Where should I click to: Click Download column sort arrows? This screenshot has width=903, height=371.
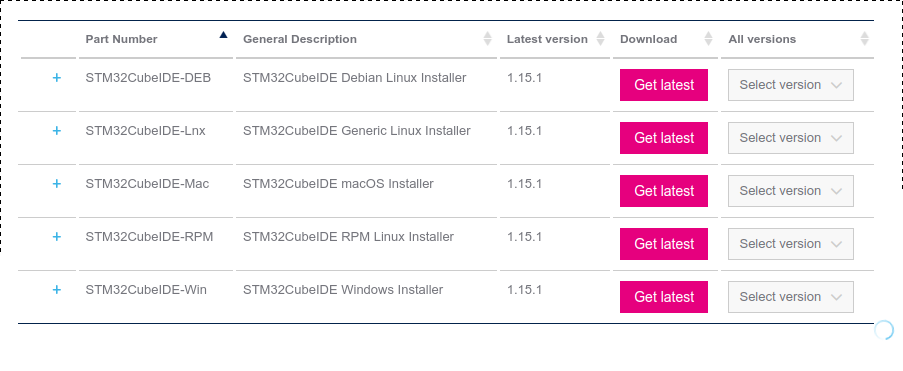tap(708, 39)
